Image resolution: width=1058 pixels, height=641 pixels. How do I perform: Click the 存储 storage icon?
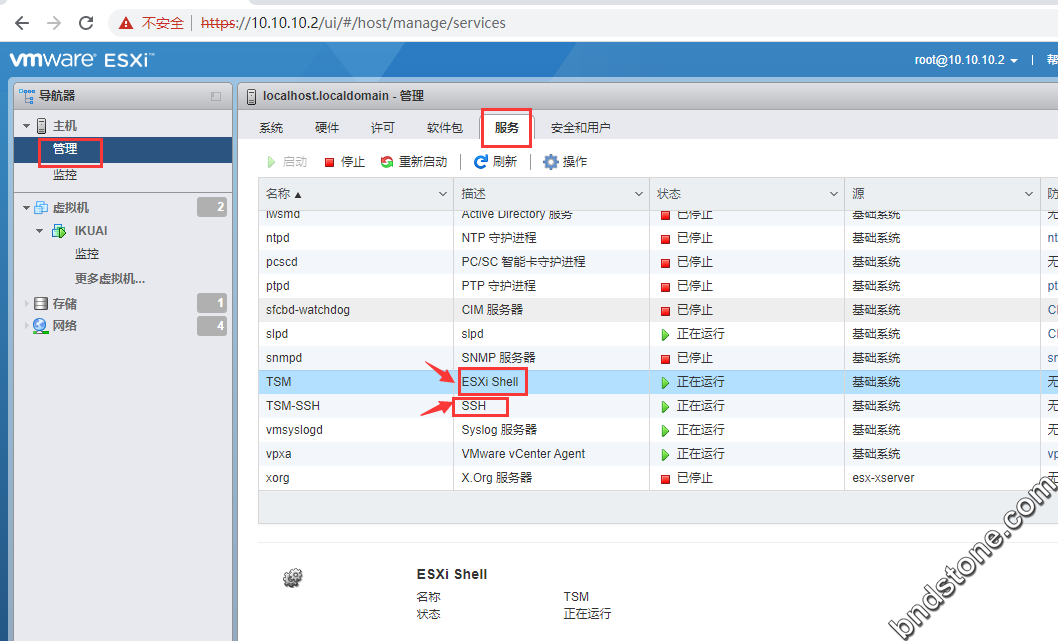(41, 304)
